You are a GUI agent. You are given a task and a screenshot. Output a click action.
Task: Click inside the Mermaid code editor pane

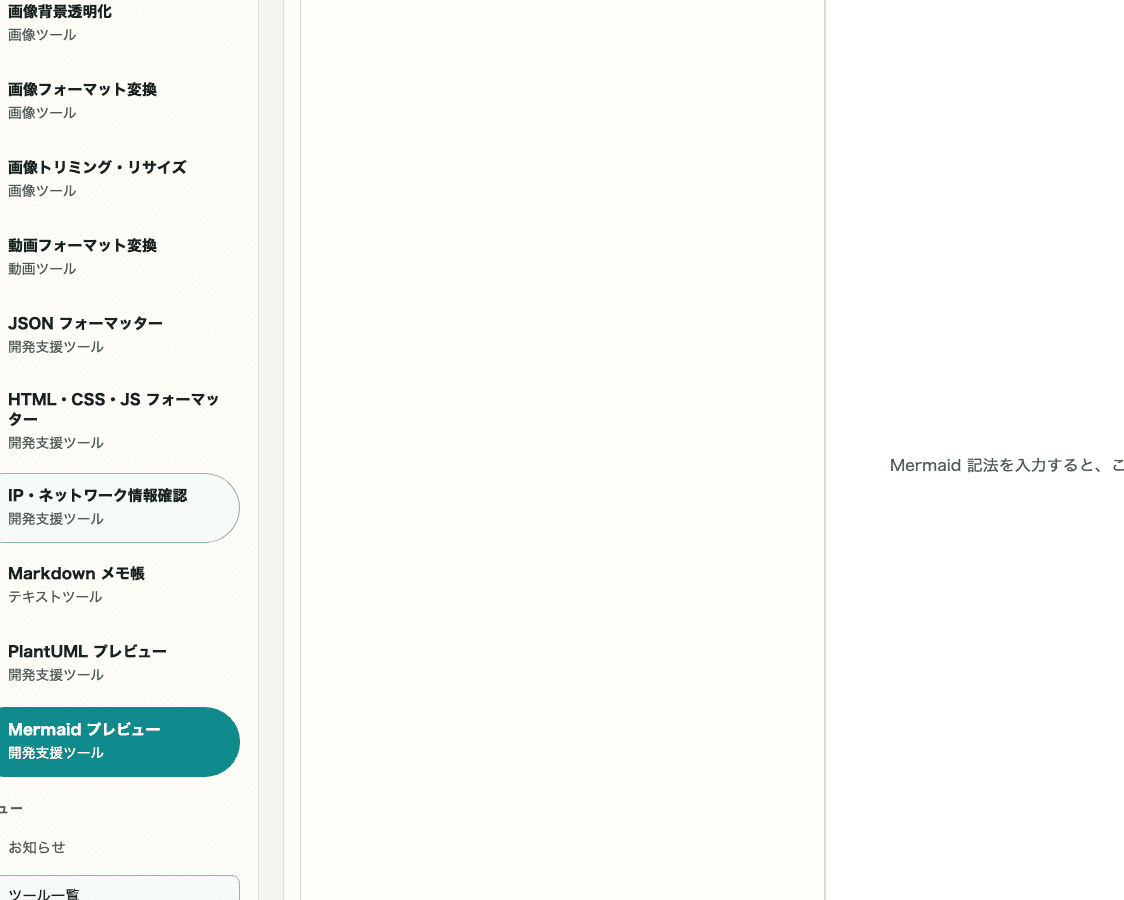(x=560, y=450)
